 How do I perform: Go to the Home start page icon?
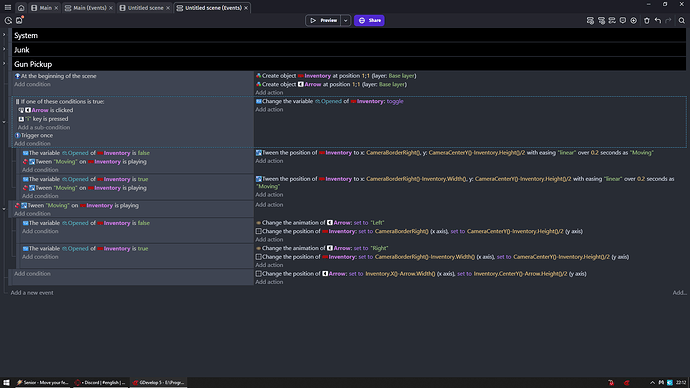21,7
